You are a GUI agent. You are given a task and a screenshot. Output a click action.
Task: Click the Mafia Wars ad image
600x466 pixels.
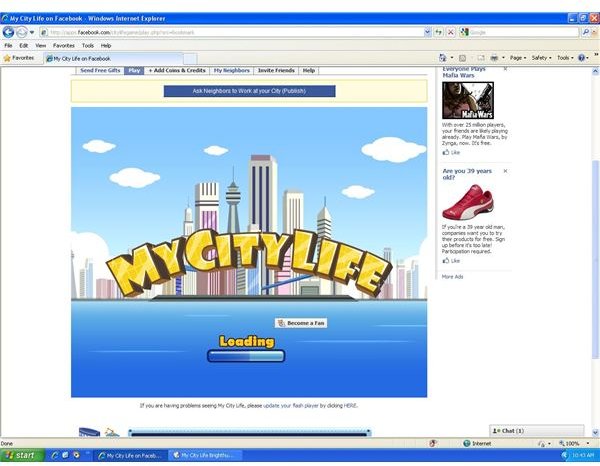click(468, 100)
